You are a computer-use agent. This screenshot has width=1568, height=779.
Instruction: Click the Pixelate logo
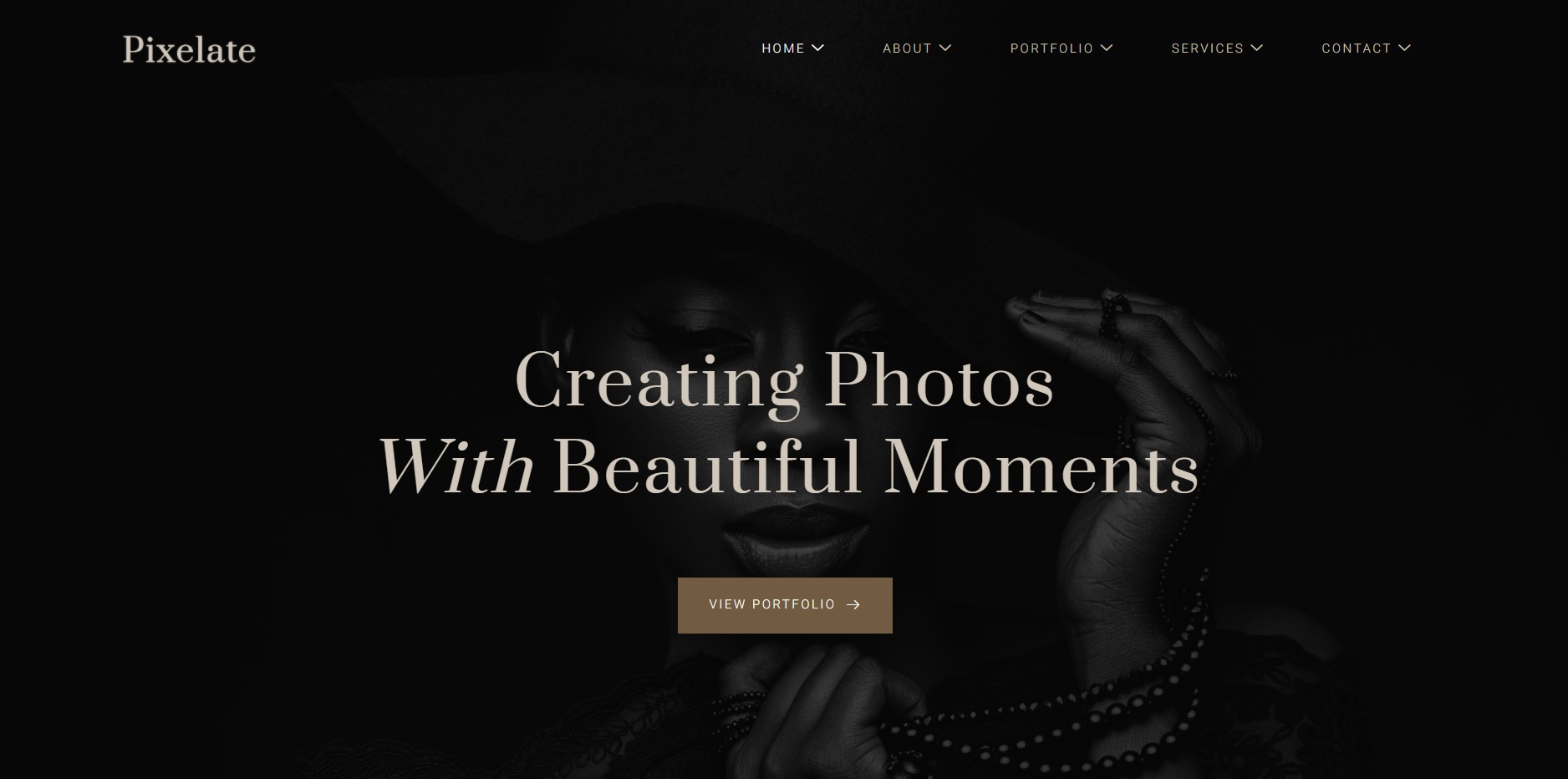[x=189, y=49]
